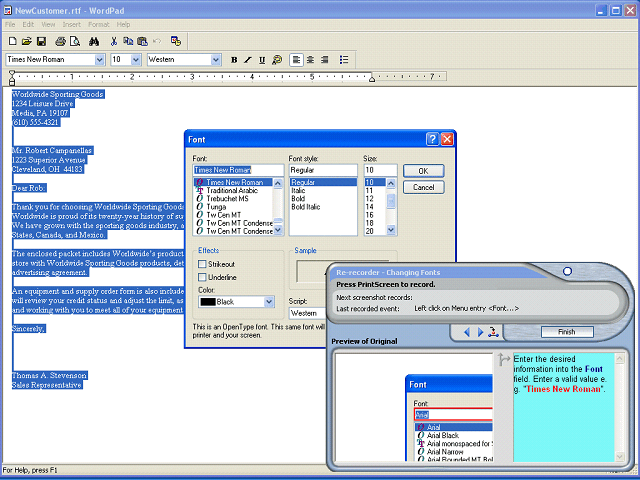640x480 pixels.
Task: Click the Print toolbar icon
Action: coord(61,41)
